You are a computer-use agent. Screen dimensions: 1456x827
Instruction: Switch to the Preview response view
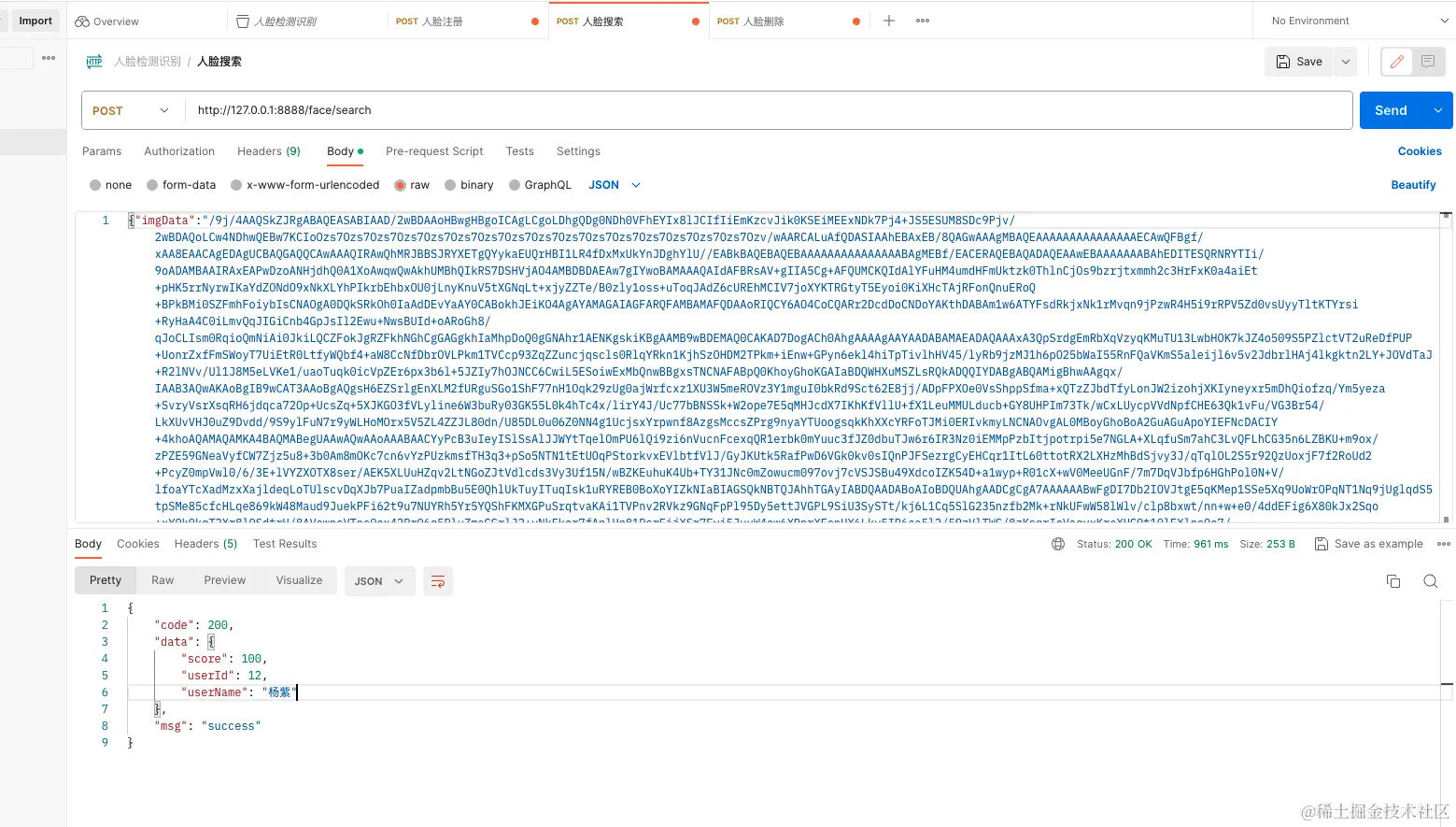[225, 580]
